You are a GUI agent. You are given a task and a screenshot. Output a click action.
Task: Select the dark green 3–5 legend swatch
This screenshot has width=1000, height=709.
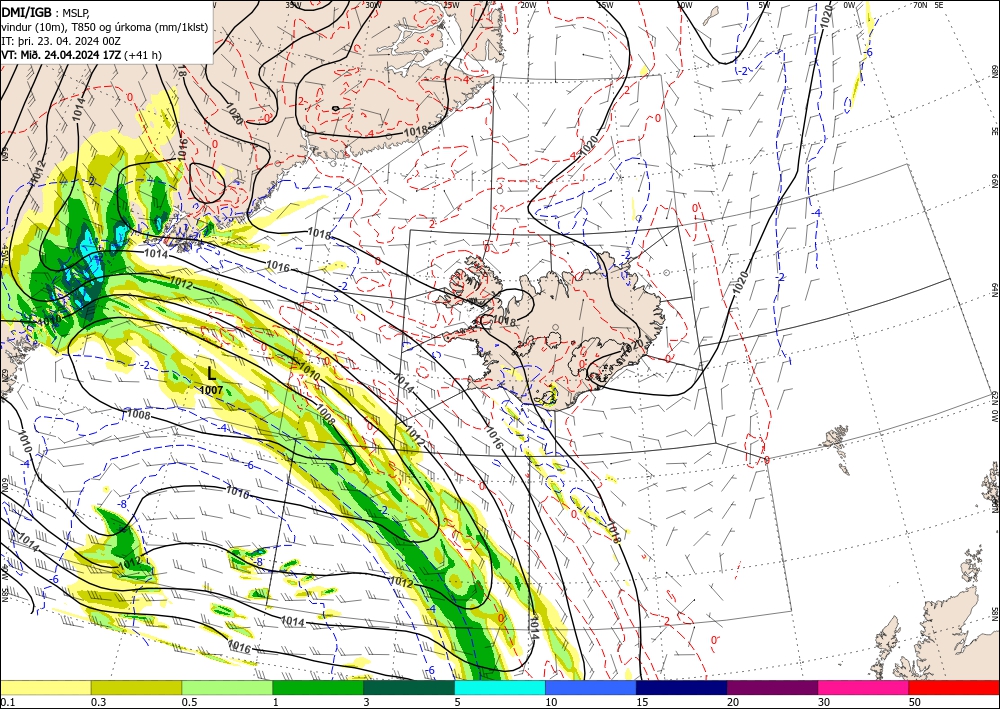click(409, 687)
